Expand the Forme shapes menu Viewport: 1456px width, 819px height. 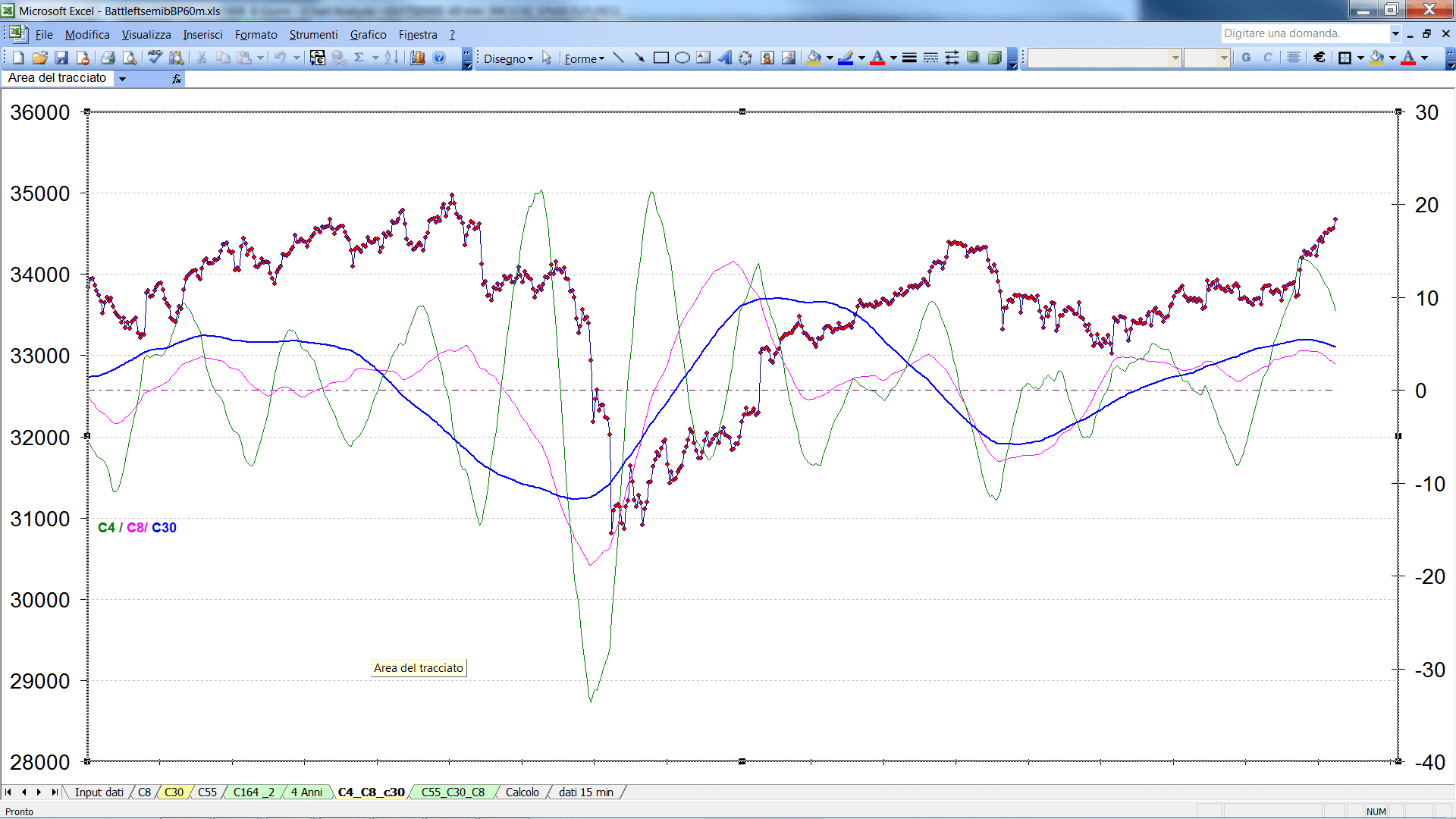click(x=584, y=58)
